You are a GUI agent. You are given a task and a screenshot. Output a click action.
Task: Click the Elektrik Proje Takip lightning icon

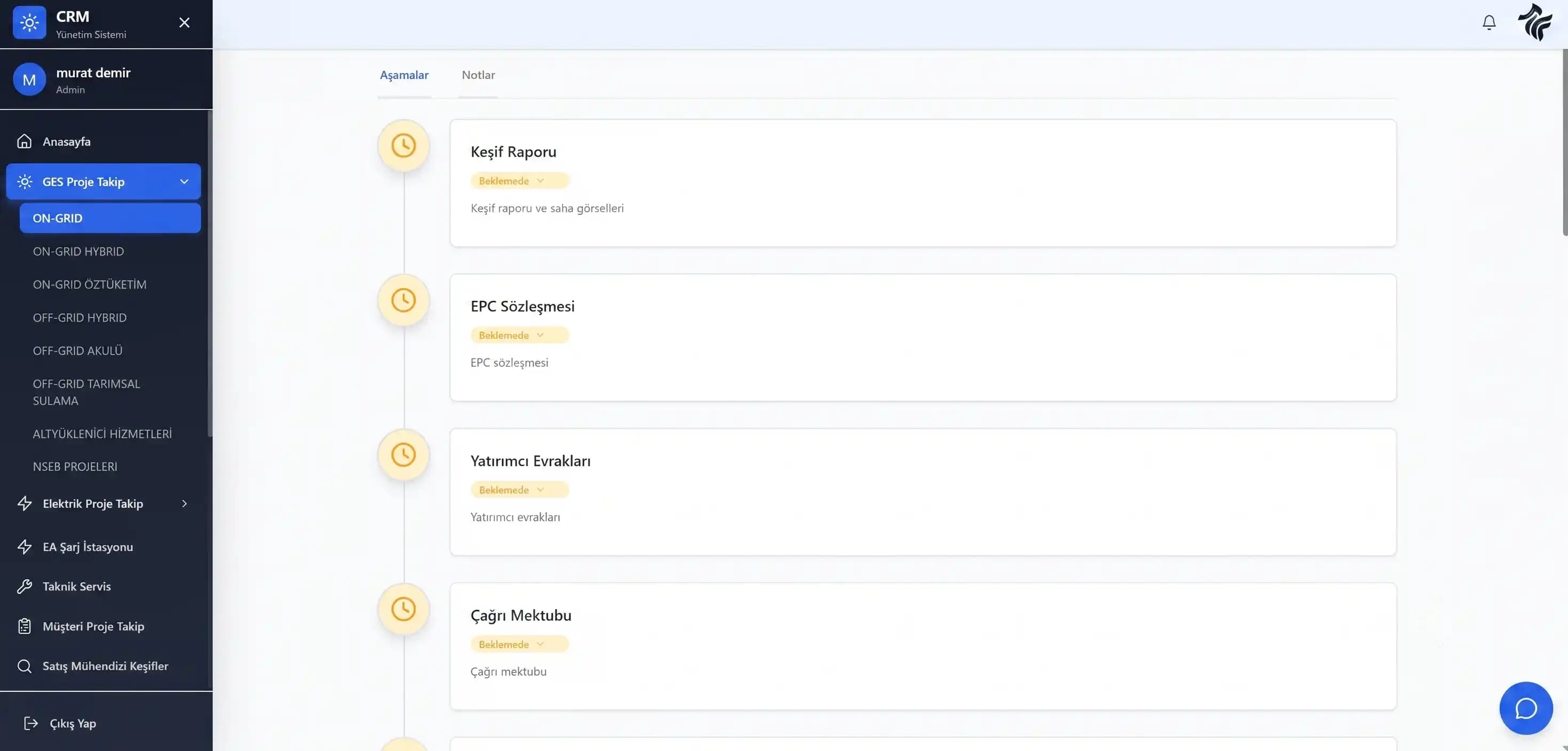(25, 503)
